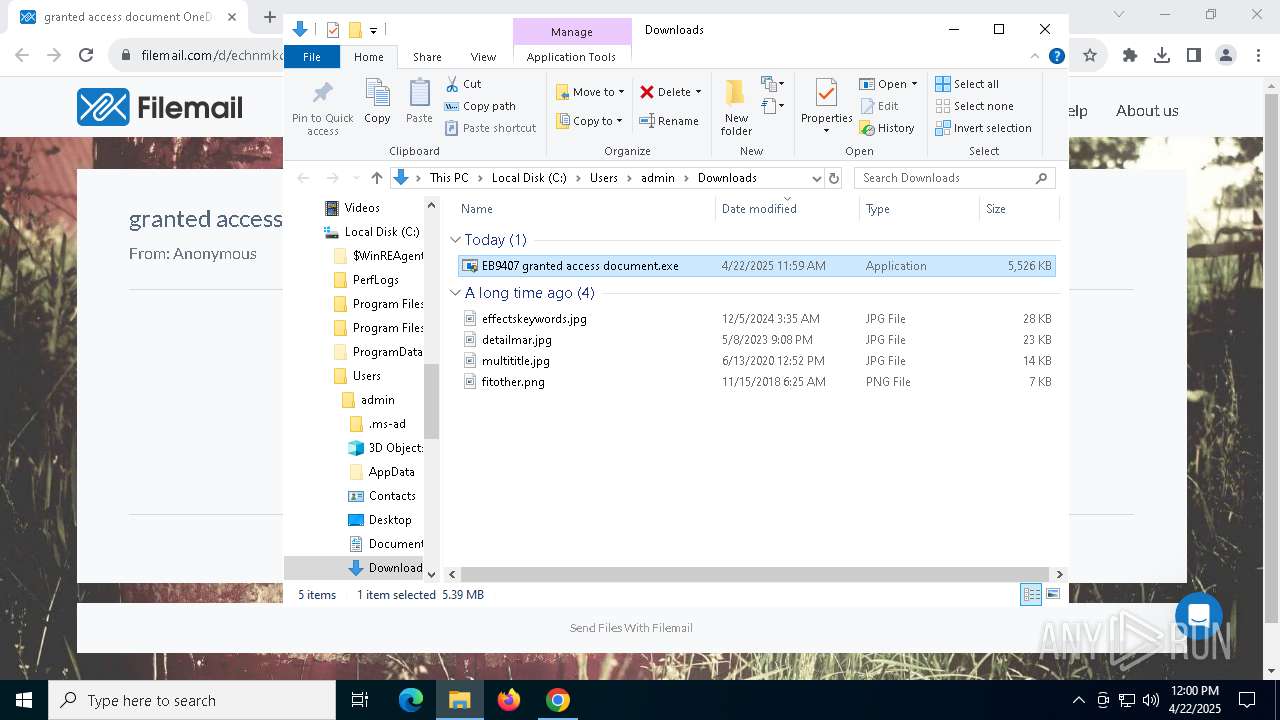Switch to Share ribbon tab

tap(427, 57)
